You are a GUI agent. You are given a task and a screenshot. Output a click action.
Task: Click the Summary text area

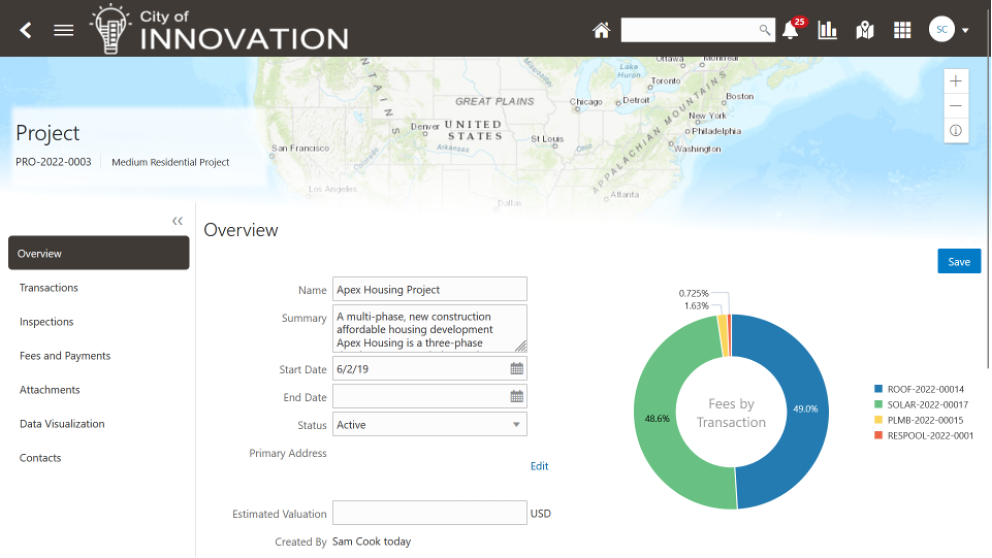pos(430,329)
